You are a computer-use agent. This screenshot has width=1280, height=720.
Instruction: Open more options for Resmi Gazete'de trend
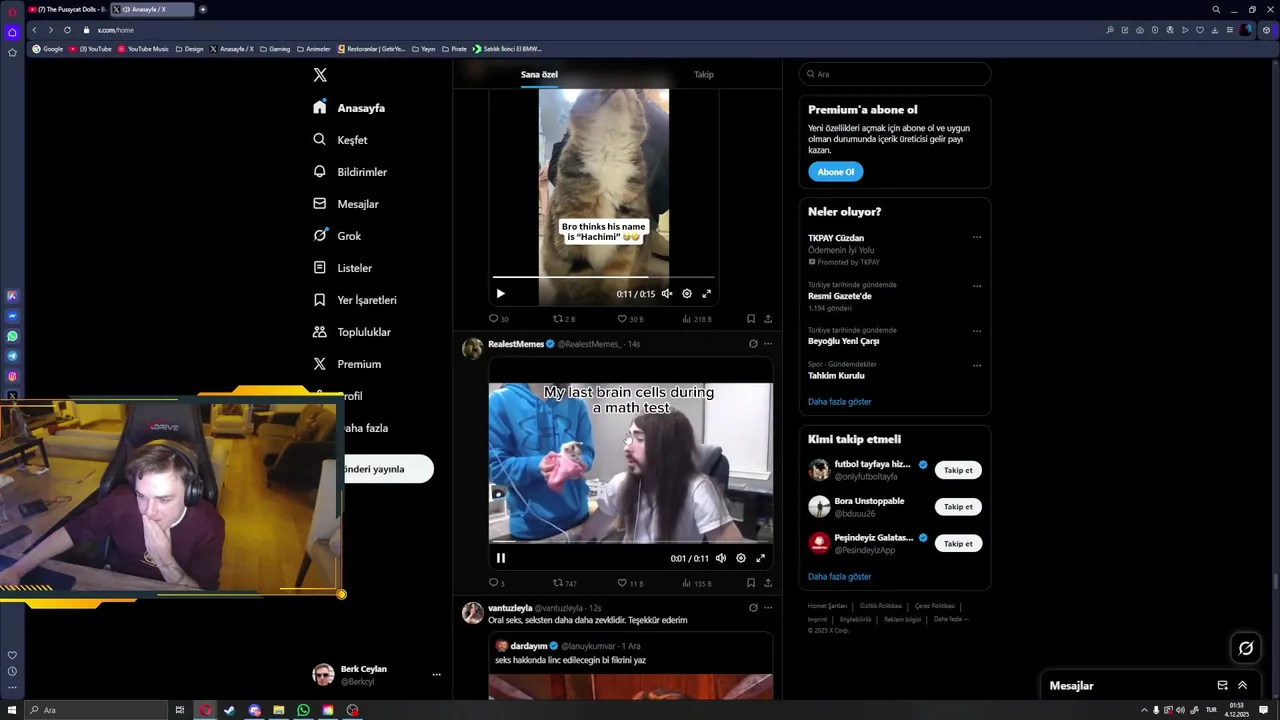point(977,286)
